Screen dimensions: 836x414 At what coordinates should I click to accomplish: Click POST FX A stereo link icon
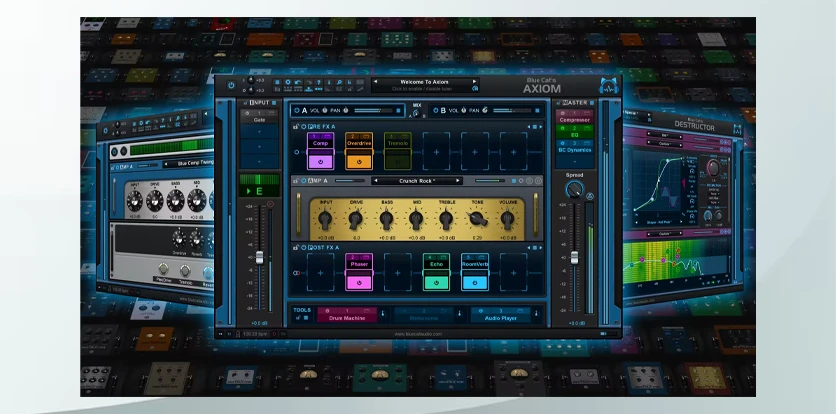pyautogui.click(x=296, y=273)
